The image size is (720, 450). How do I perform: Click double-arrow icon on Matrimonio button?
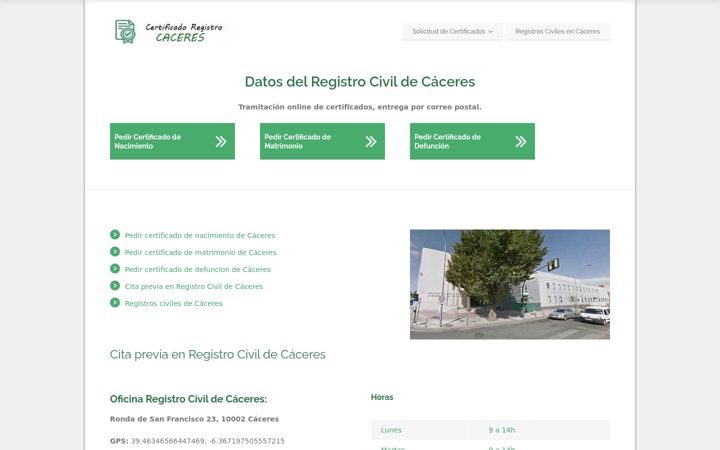click(371, 141)
